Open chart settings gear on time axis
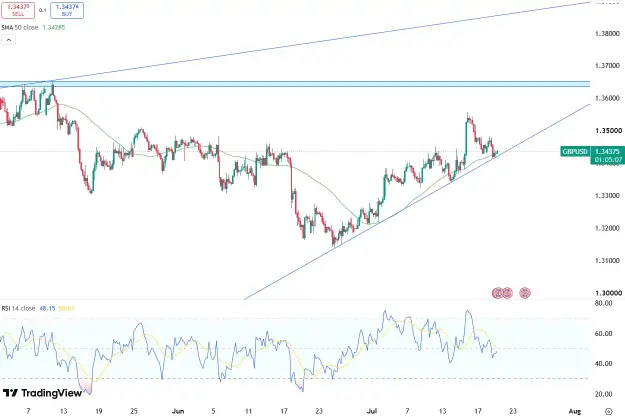 [x=608, y=411]
